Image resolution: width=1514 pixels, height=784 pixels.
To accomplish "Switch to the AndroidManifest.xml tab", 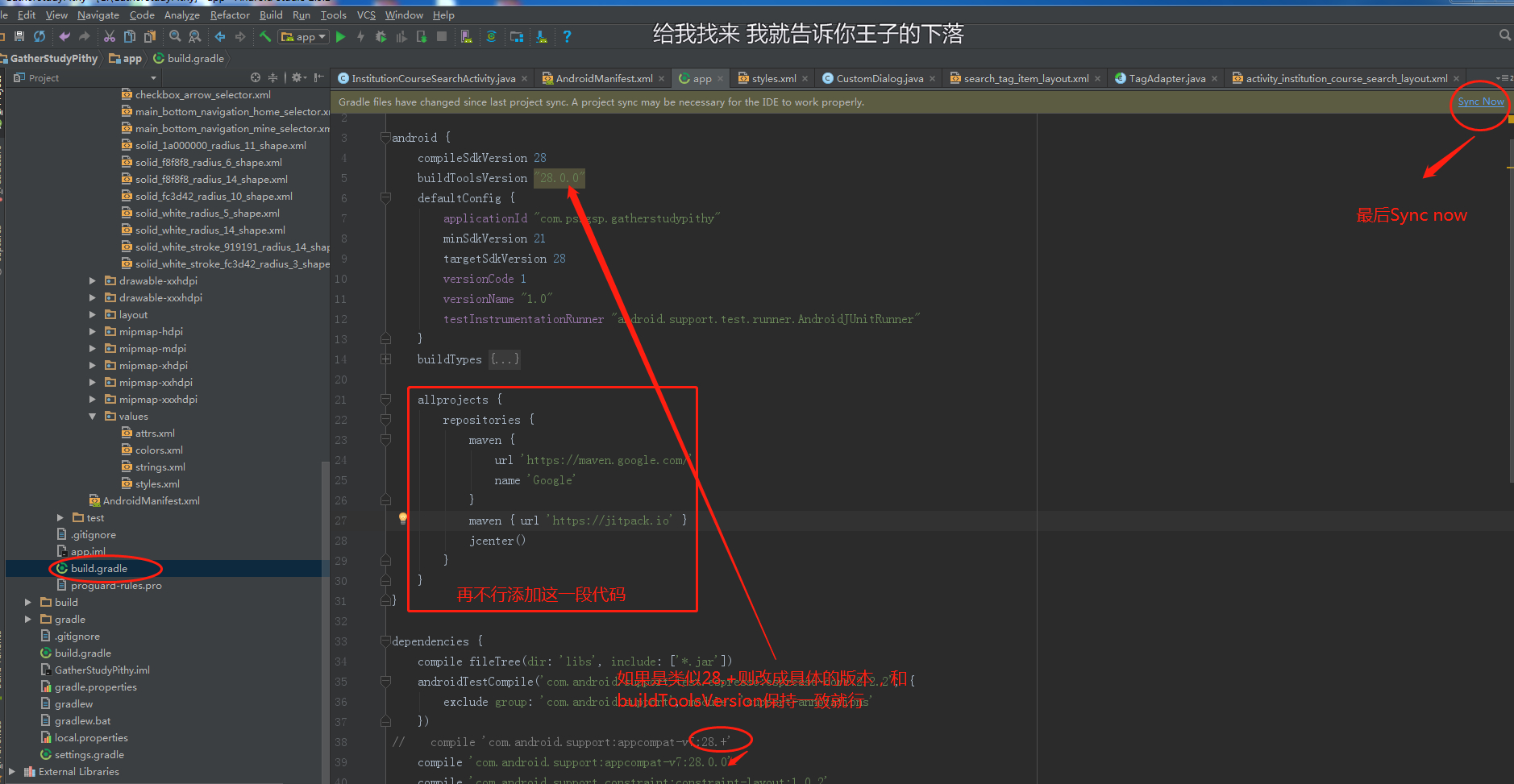I will 603,78.
